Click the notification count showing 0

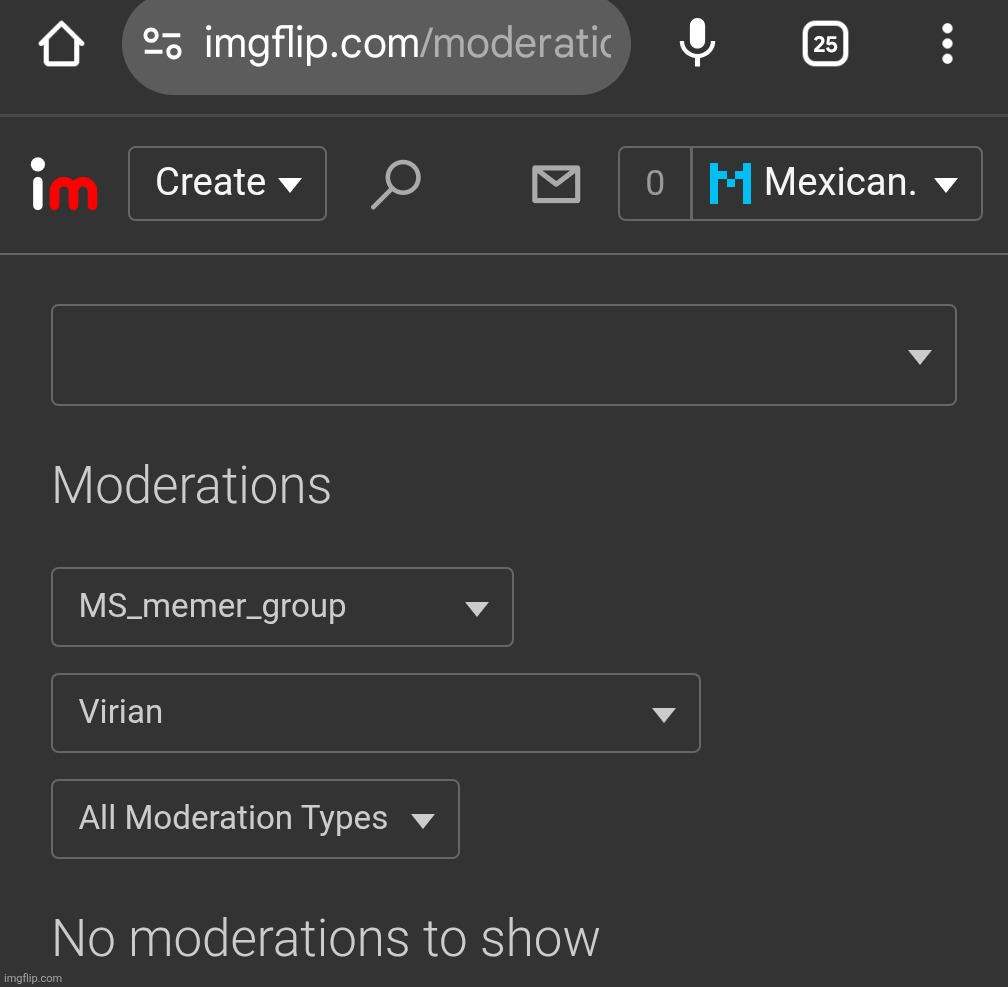click(x=655, y=184)
